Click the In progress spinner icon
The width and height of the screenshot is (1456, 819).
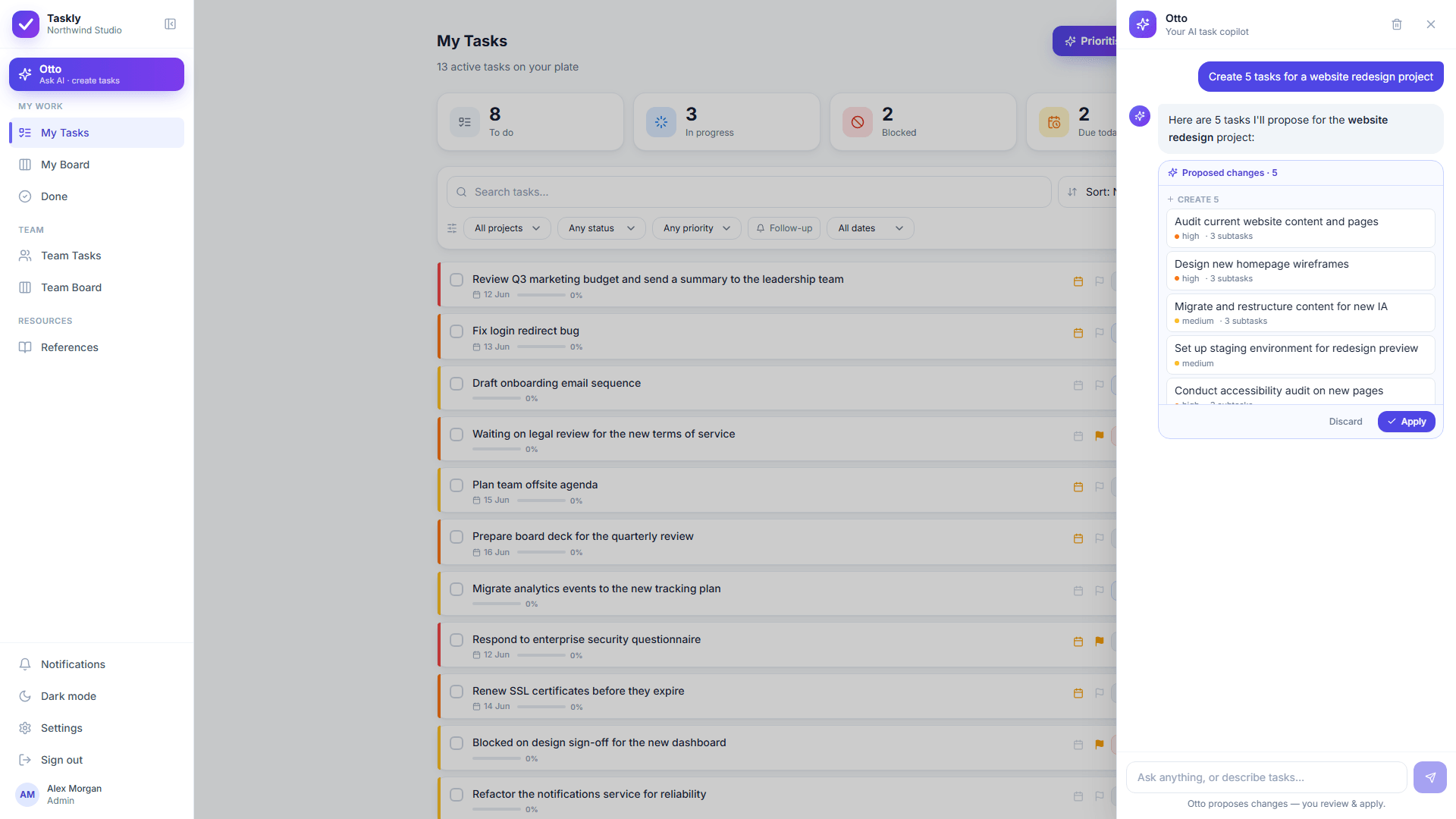(661, 122)
